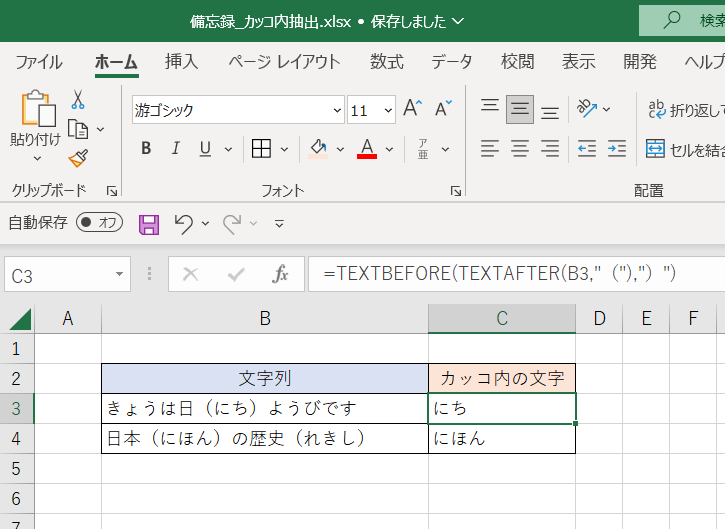Open search with magnifier icon
725x529 pixels.
[672, 20]
